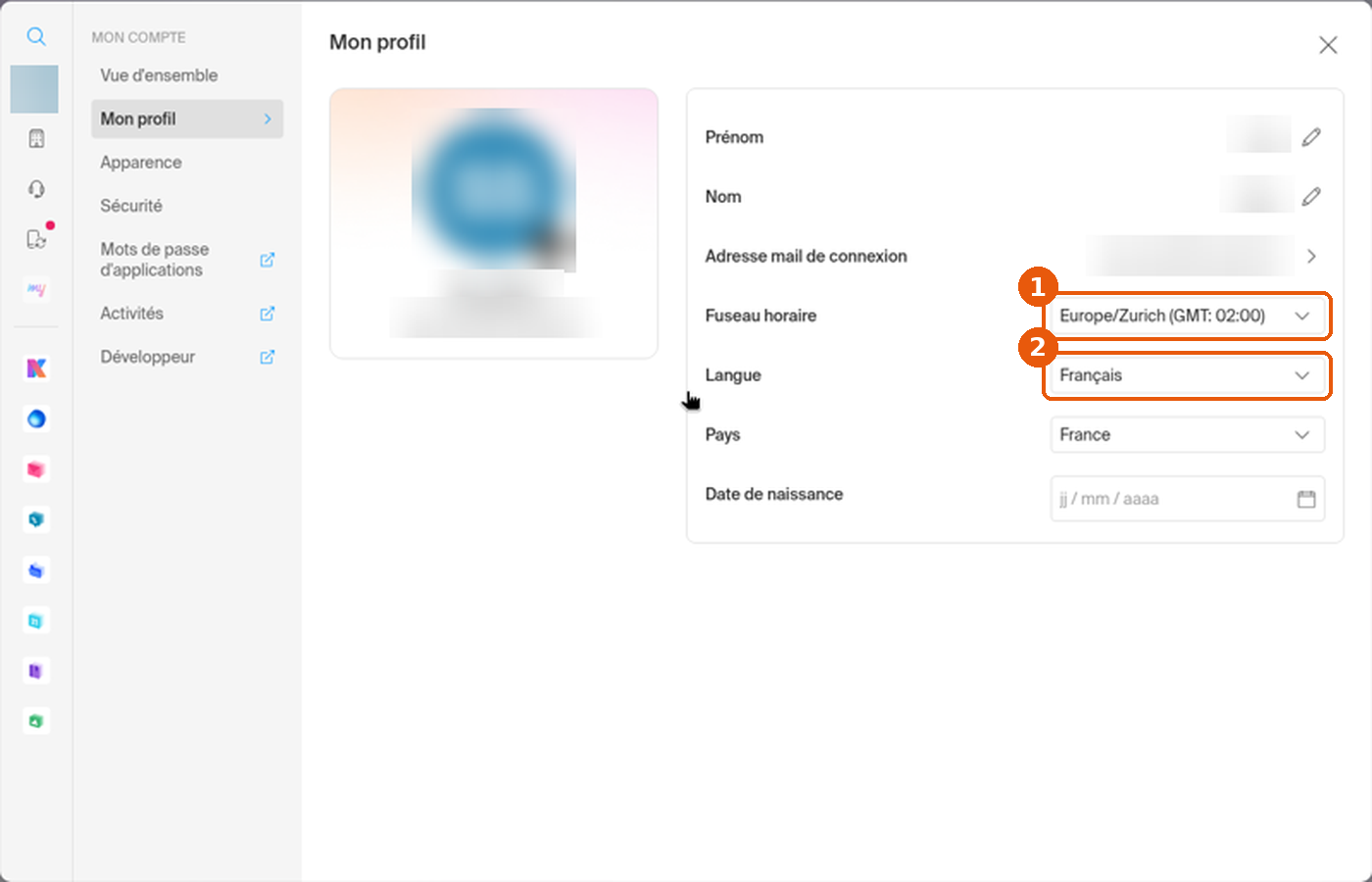The width and height of the screenshot is (1372, 882).
Task: Open the Langue dropdown showing Français
Action: pos(1188,375)
